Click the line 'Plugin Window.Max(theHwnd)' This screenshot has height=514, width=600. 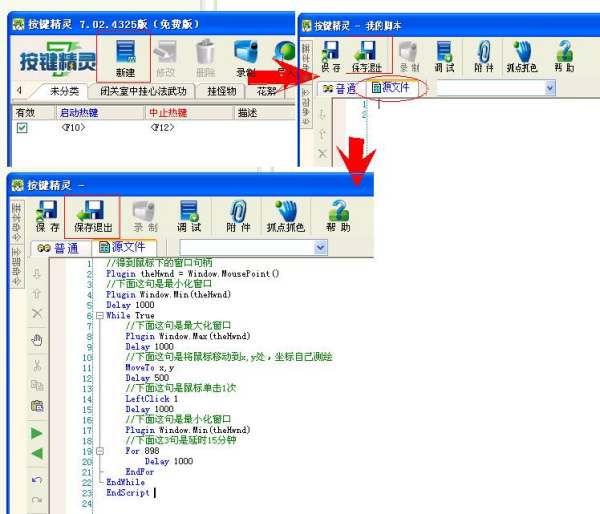pyautogui.click(x=188, y=336)
